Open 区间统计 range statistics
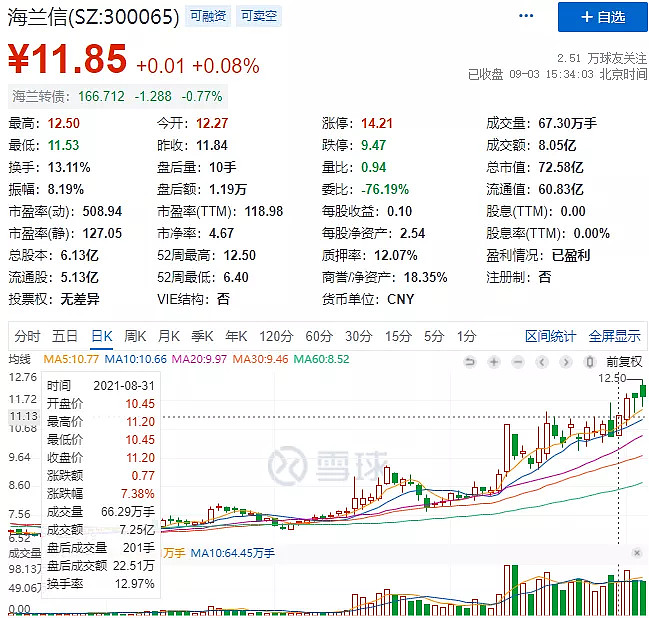The height and width of the screenshot is (618, 649). (550, 336)
